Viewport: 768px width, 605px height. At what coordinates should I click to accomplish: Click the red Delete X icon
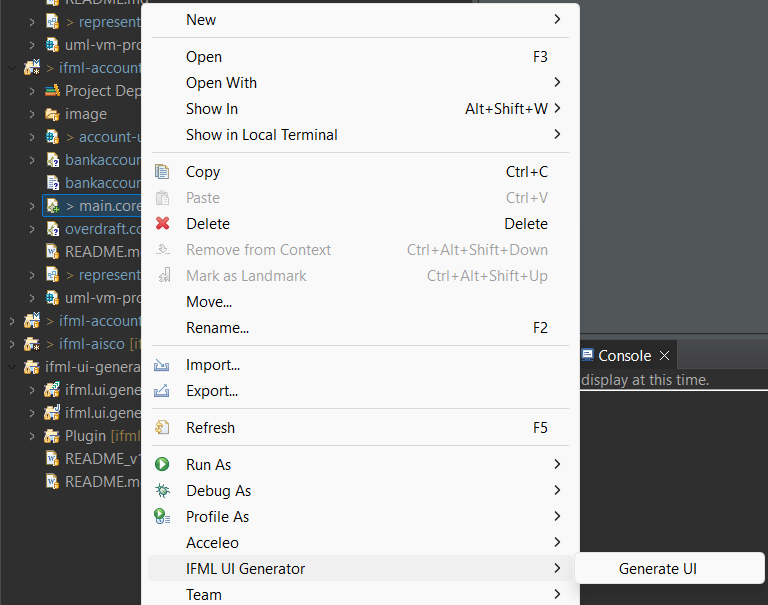click(162, 223)
